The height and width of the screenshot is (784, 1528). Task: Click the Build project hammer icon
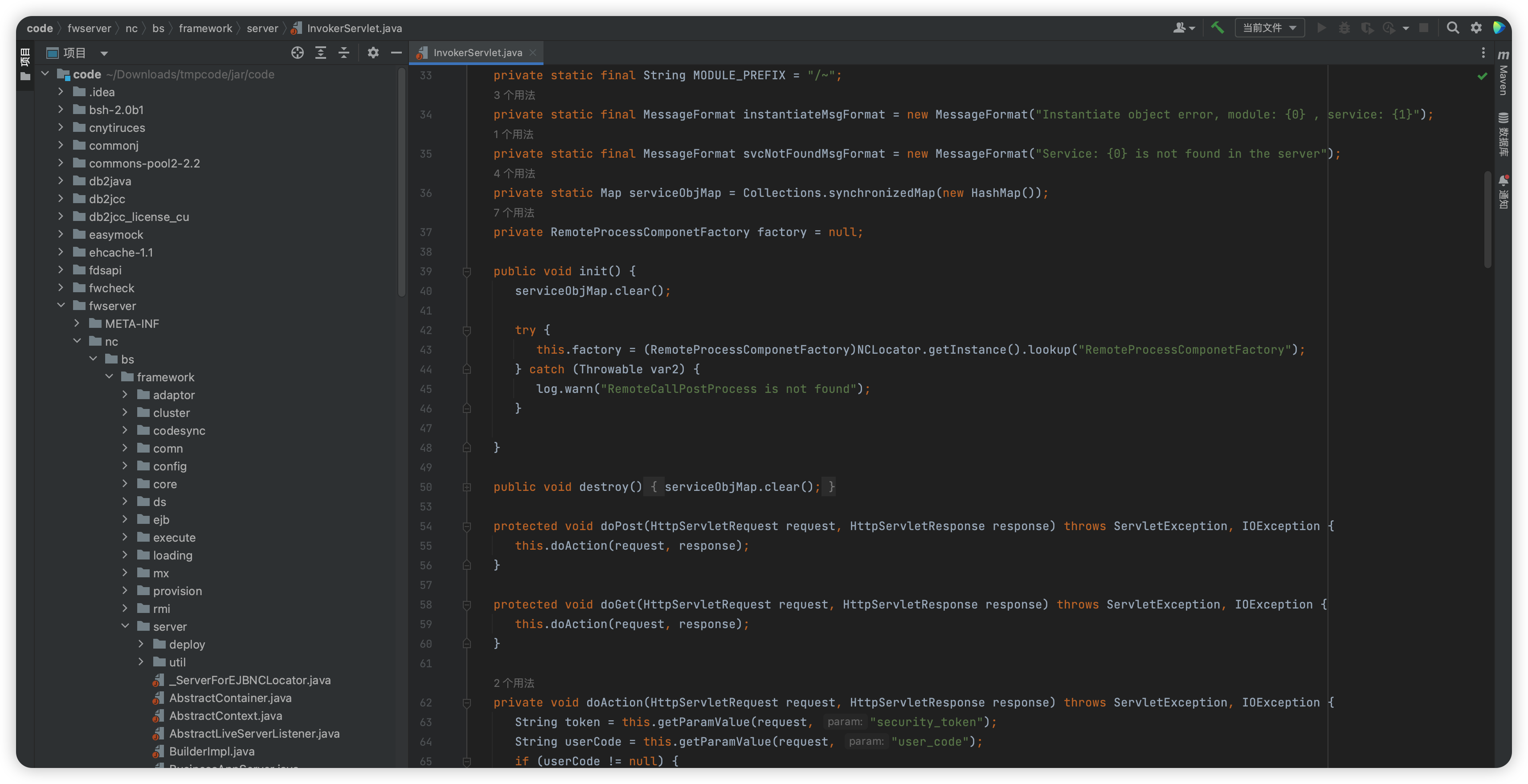point(1217,27)
